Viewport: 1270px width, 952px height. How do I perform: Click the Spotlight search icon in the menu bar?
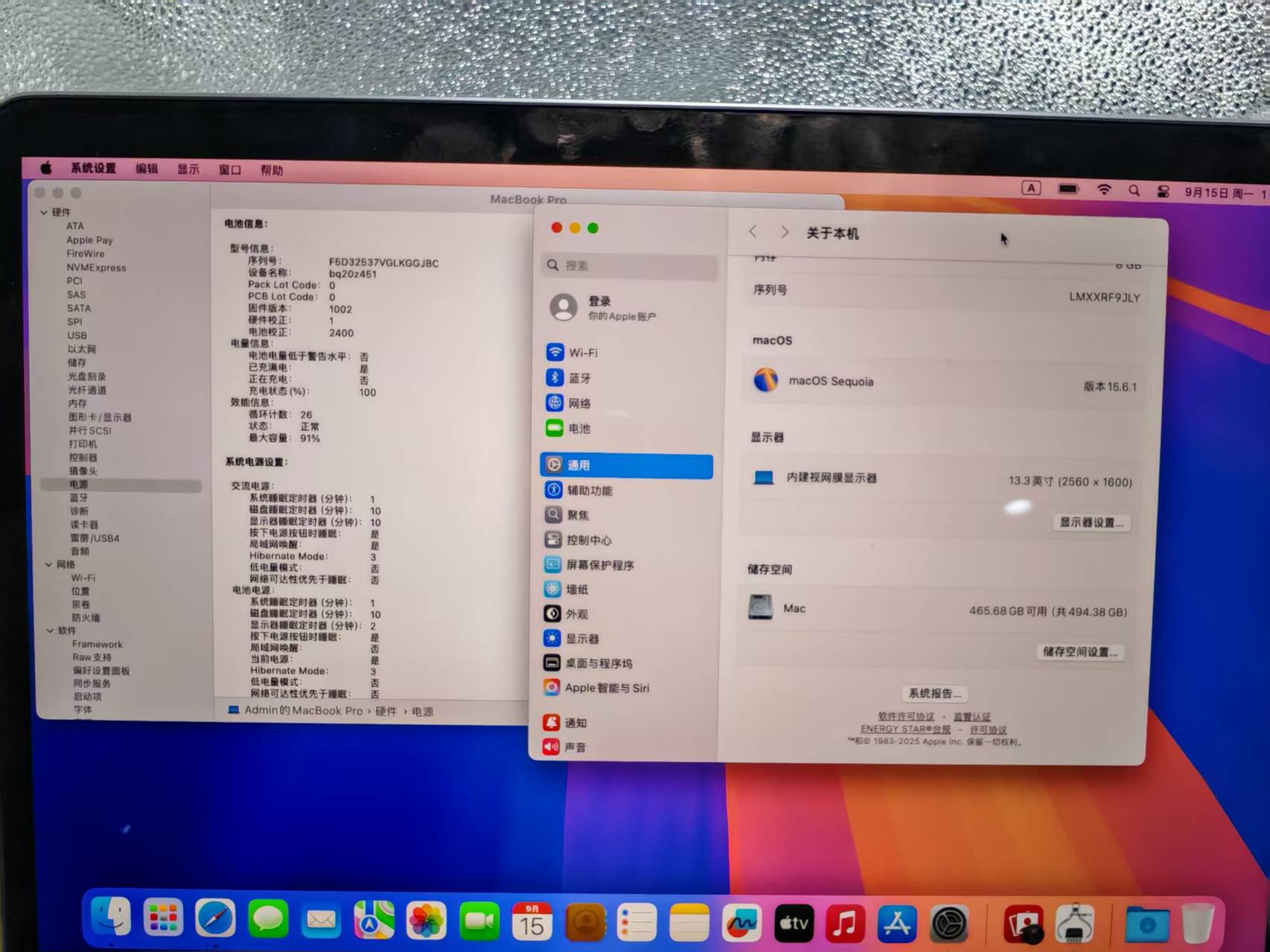coord(1134,191)
